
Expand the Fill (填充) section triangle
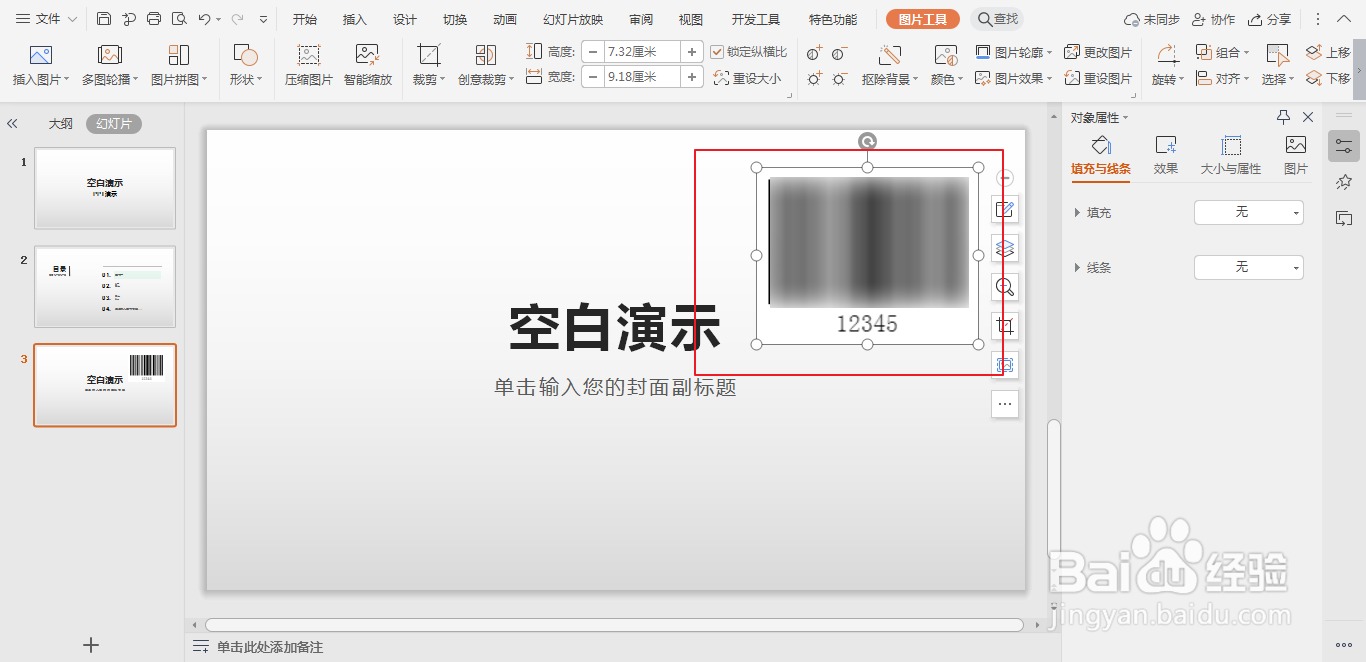pyautogui.click(x=1077, y=213)
